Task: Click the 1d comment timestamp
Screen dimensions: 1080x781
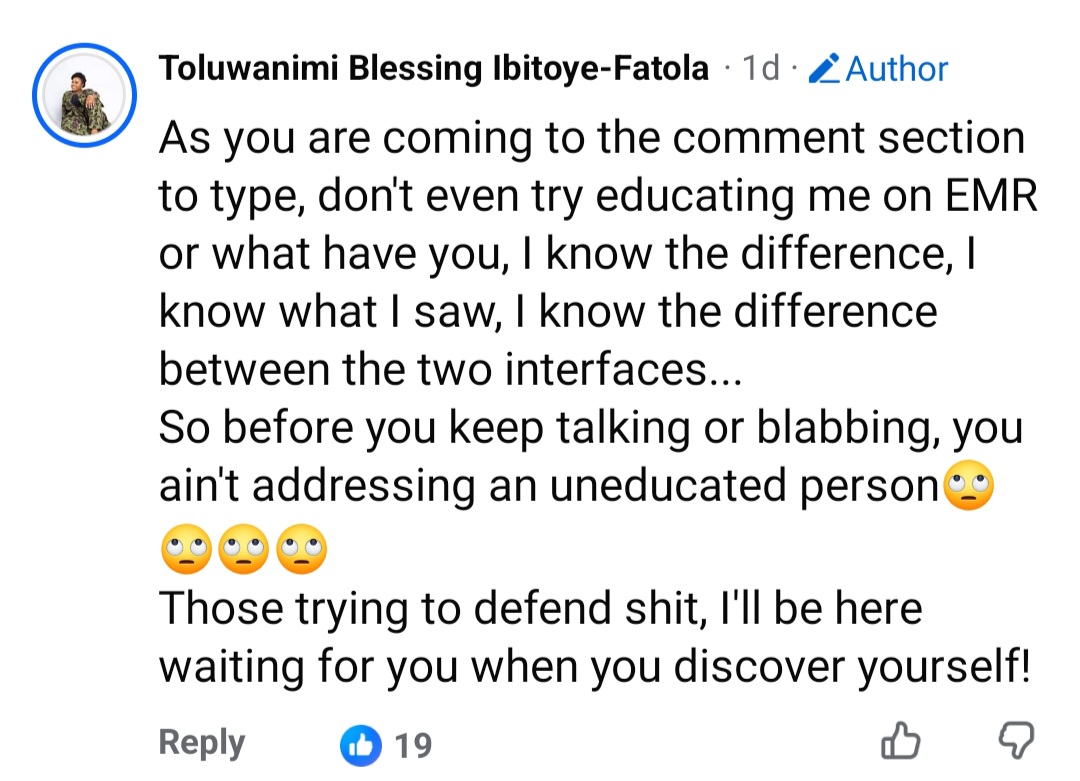Action: coord(760,67)
